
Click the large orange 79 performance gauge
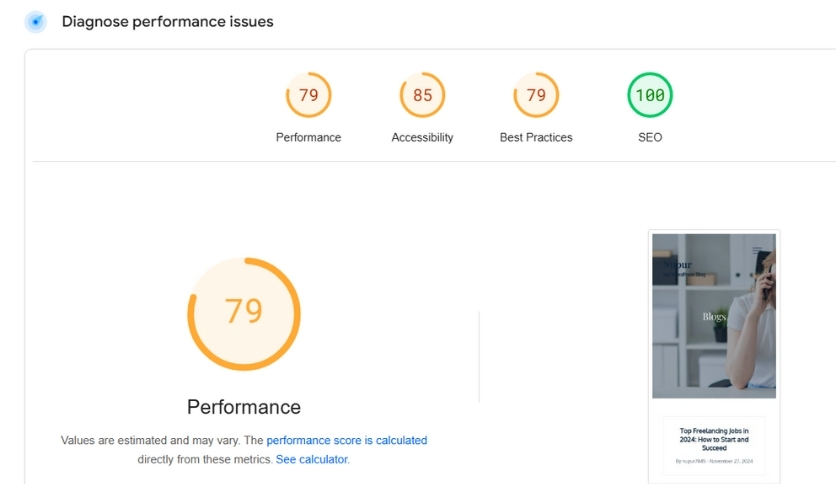[x=244, y=313]
